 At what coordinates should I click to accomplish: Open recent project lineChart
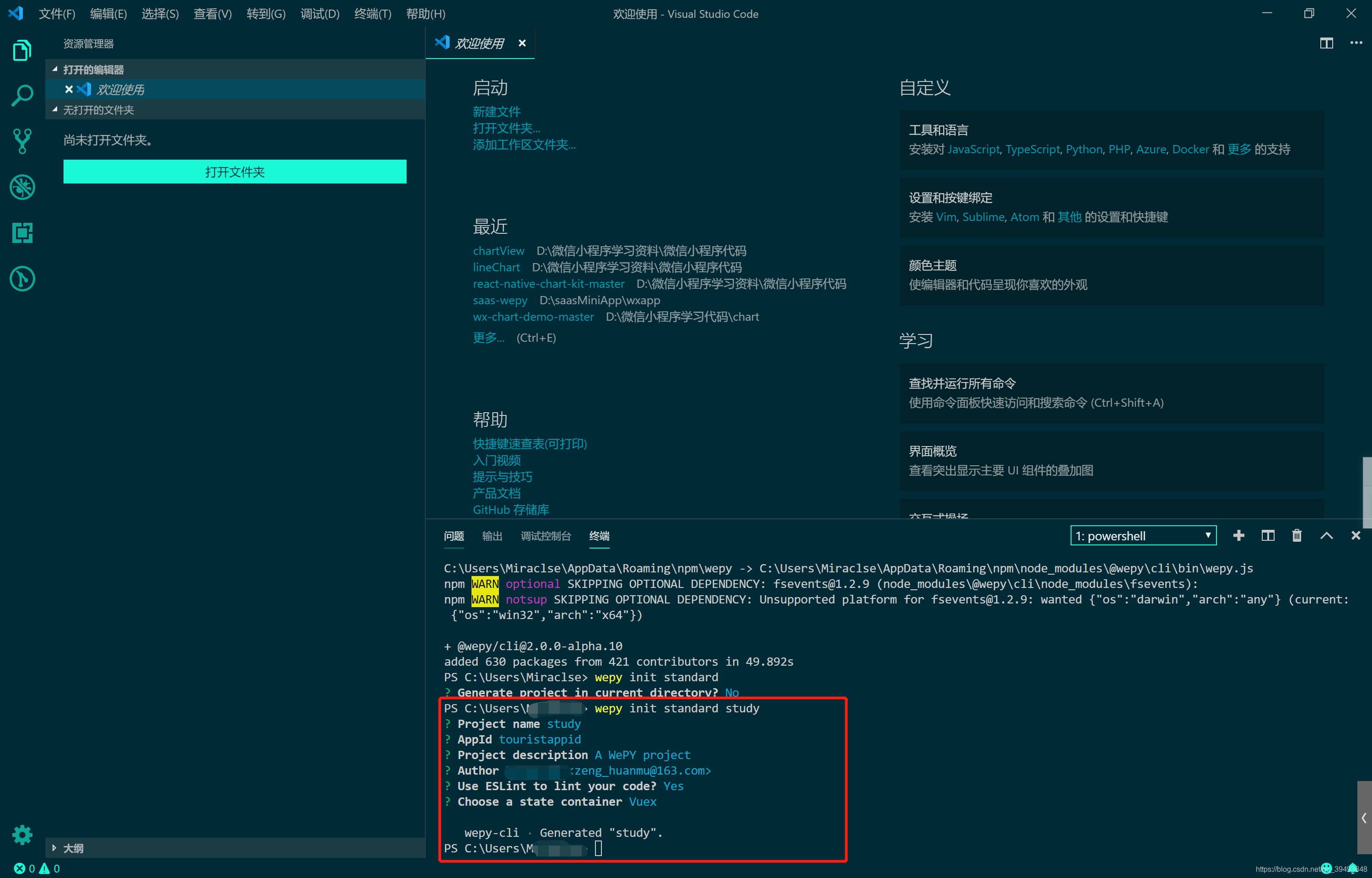point(496,267)
